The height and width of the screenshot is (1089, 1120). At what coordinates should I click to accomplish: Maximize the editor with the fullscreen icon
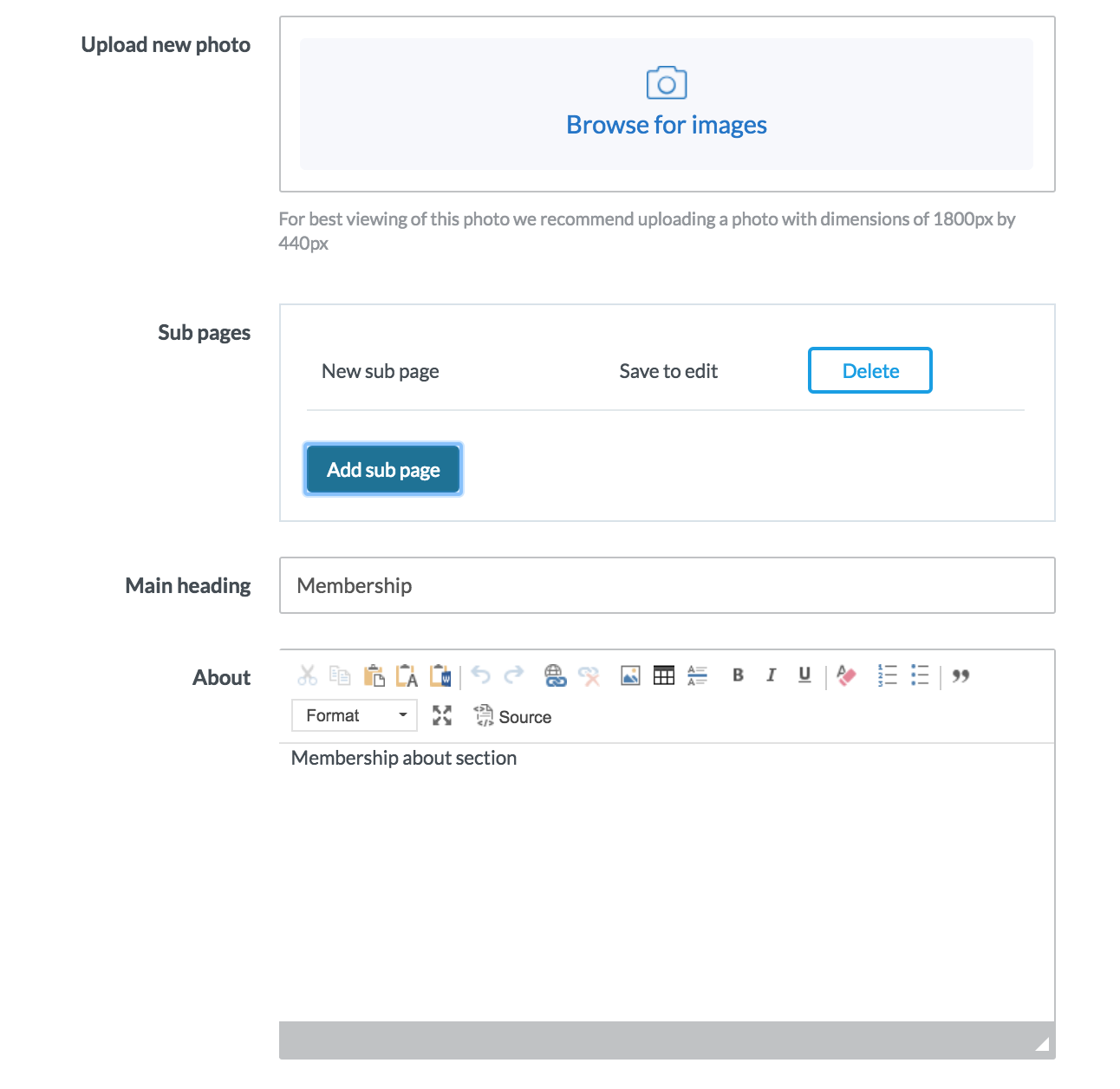pyautogui.click(x=442, y=715)
